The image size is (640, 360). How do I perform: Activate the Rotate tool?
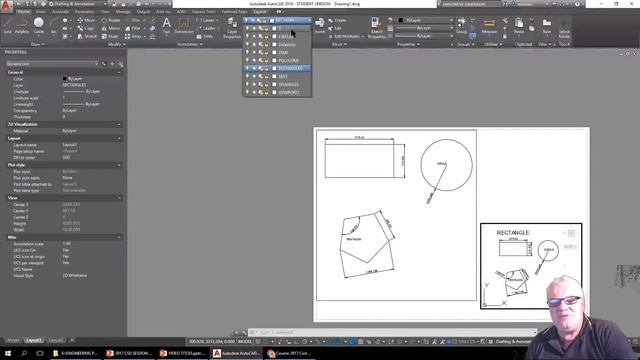pos(111,20)
